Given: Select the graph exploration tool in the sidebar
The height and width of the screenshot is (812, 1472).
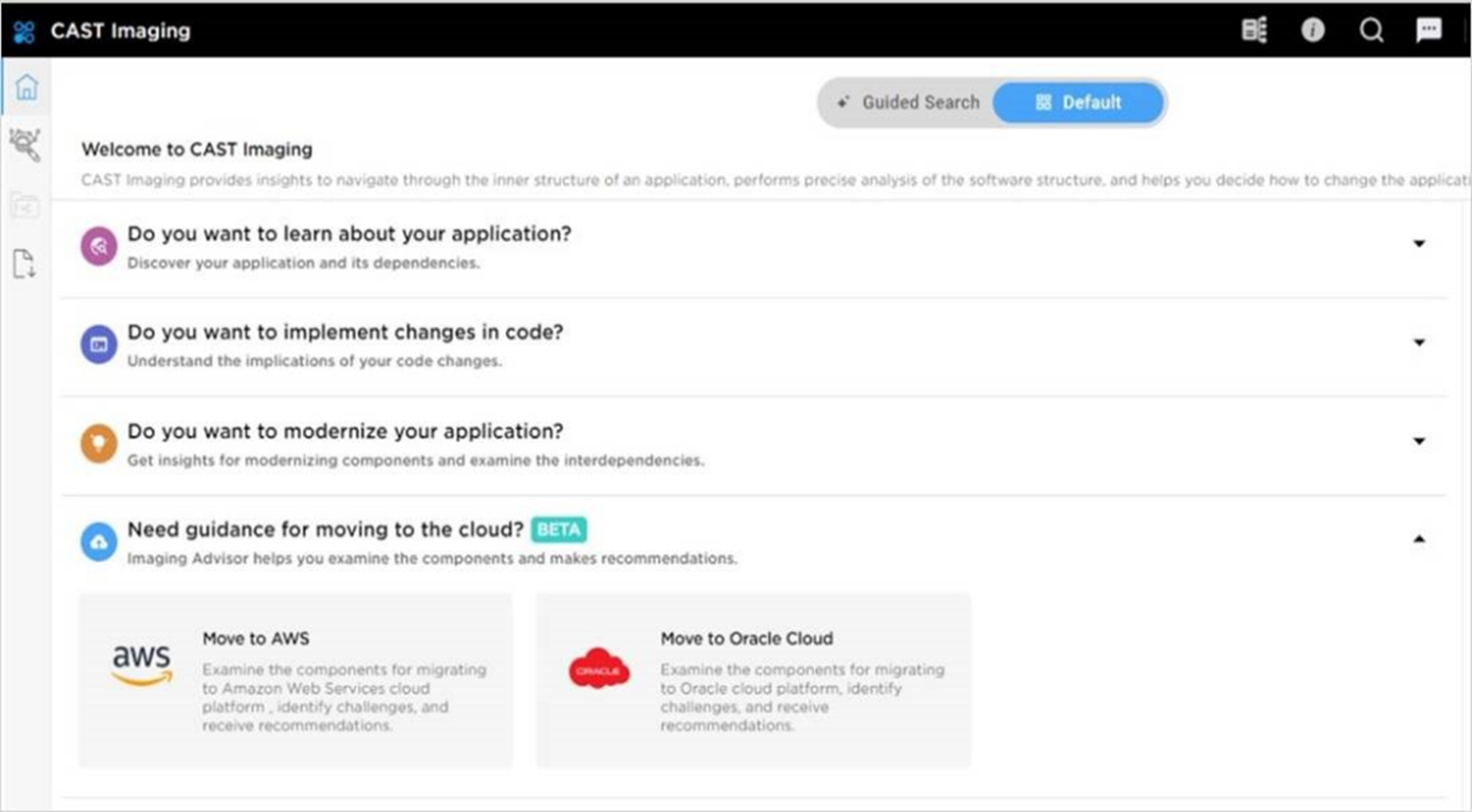Looking at the screenshot, I should 25,145.
